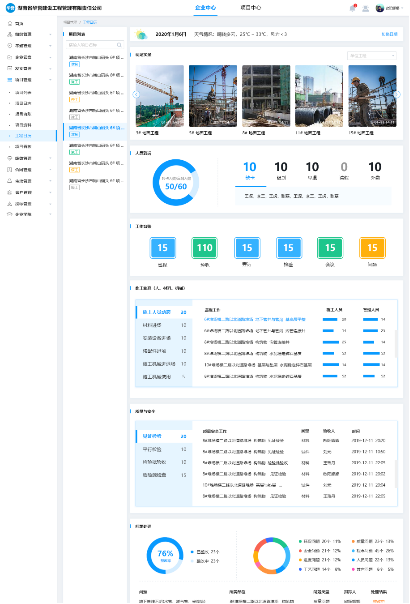The width and height of the screenshot is (410, 604).
Task: Switch to the 项目中心 top tab
Action: 250,8
